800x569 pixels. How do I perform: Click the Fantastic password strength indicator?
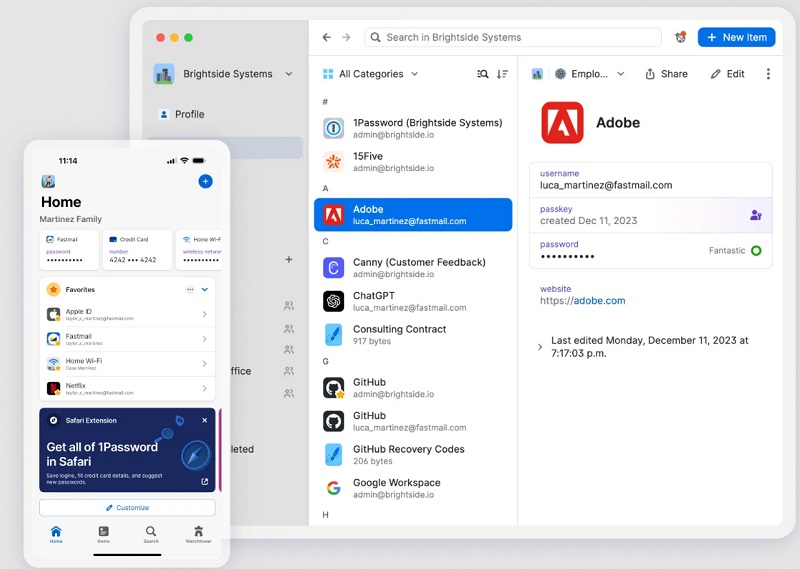click(735, 251)
